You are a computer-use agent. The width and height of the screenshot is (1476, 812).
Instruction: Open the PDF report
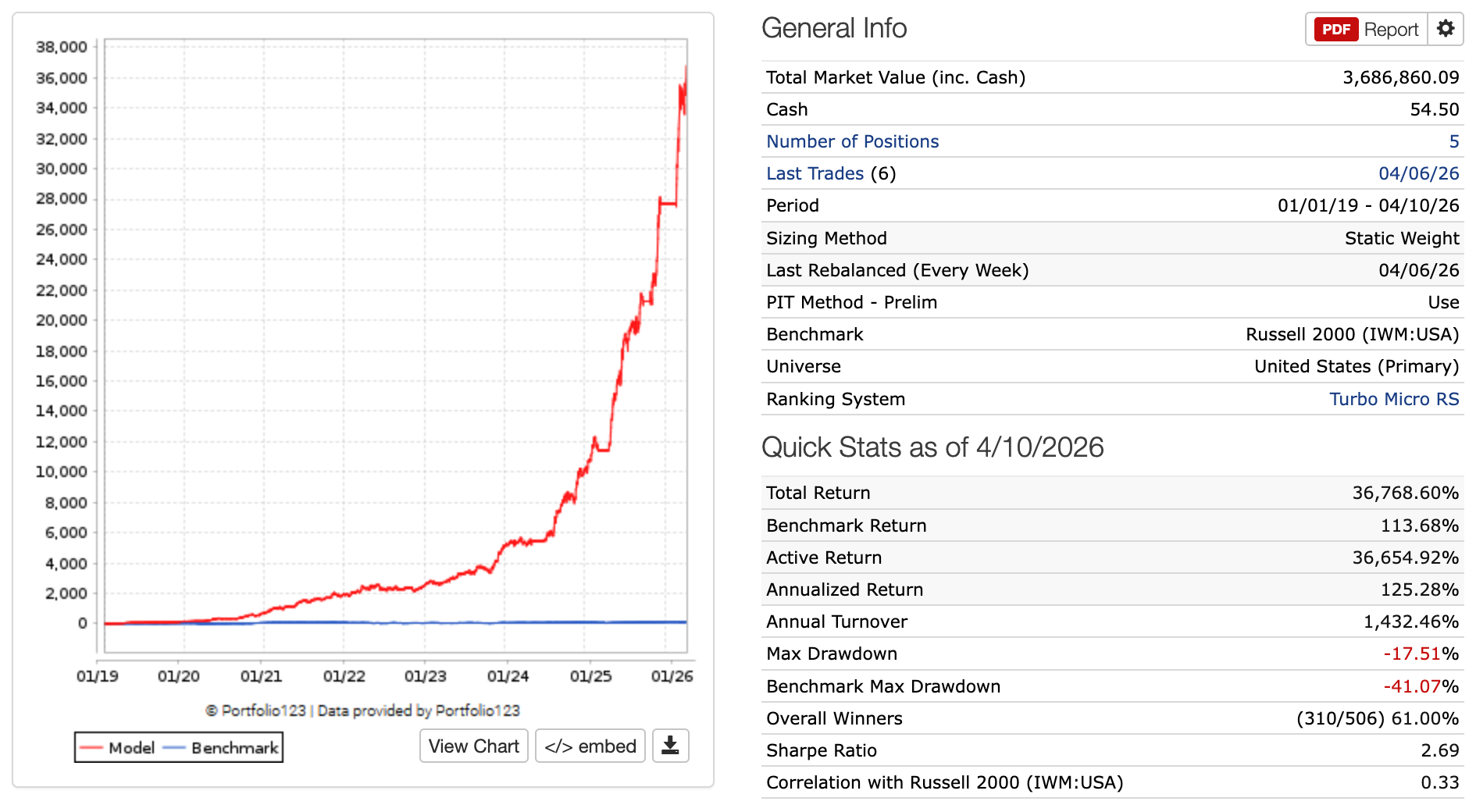pos(1336,29)
